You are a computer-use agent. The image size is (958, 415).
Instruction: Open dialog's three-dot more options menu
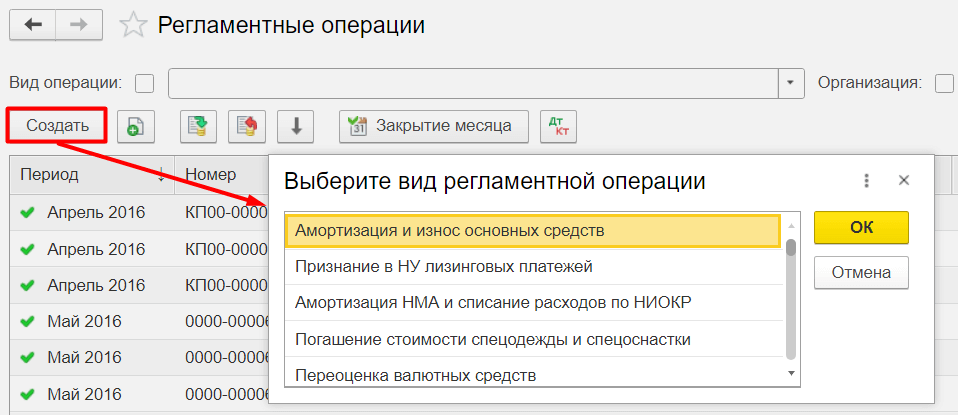point(866,181)
